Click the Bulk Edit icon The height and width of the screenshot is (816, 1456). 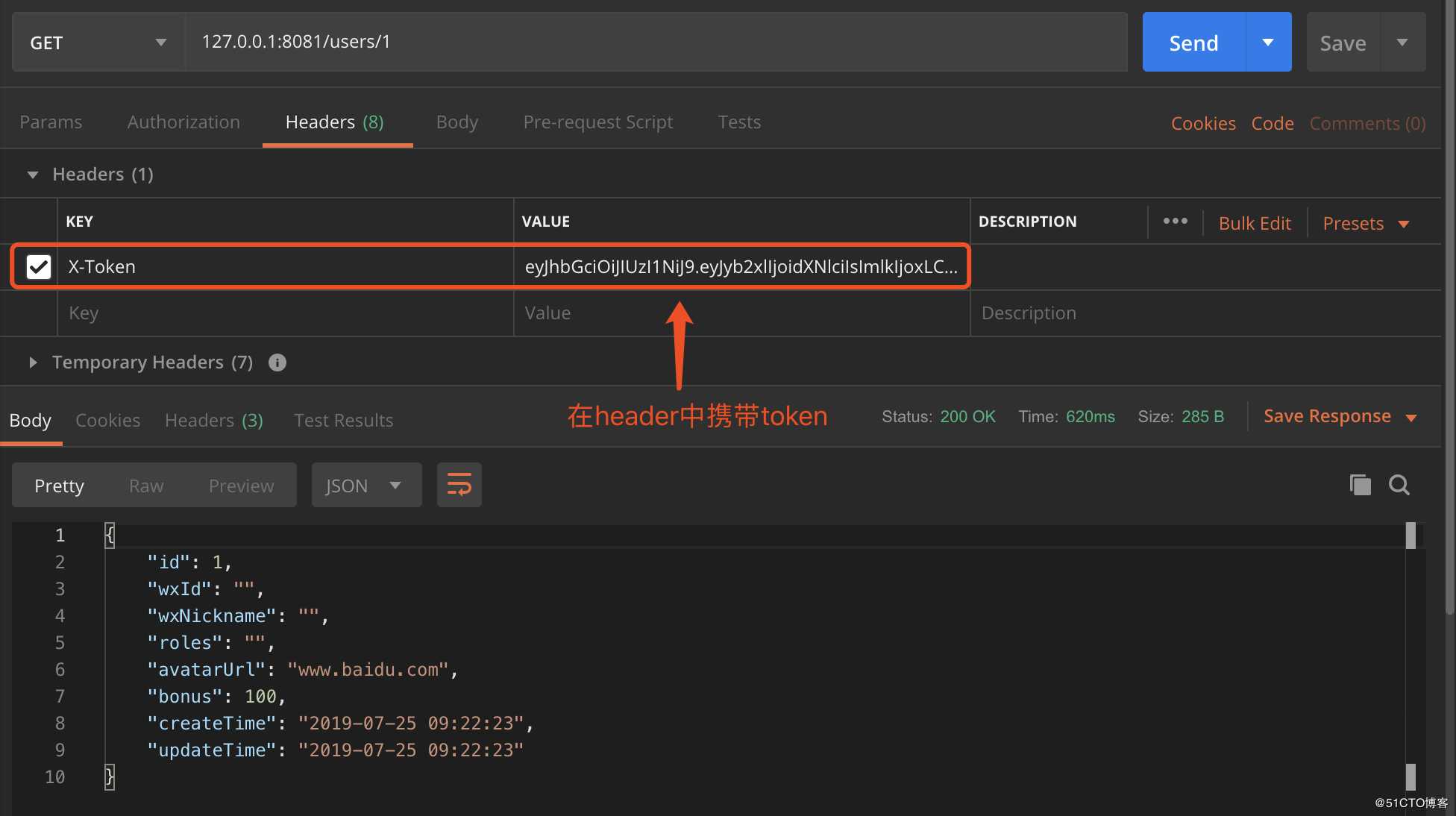point(1253,222)
